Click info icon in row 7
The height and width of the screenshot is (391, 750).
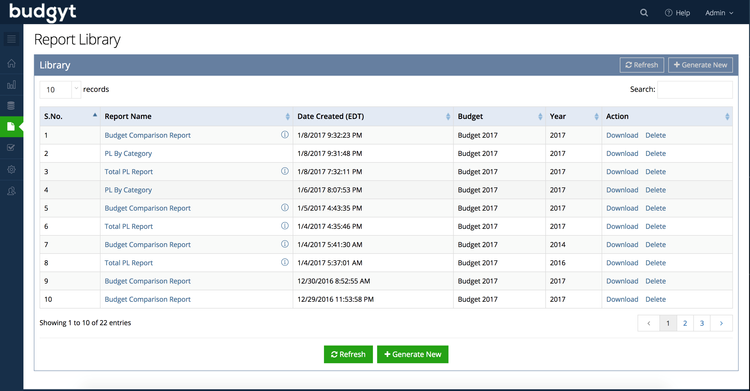tap(285, 244)
